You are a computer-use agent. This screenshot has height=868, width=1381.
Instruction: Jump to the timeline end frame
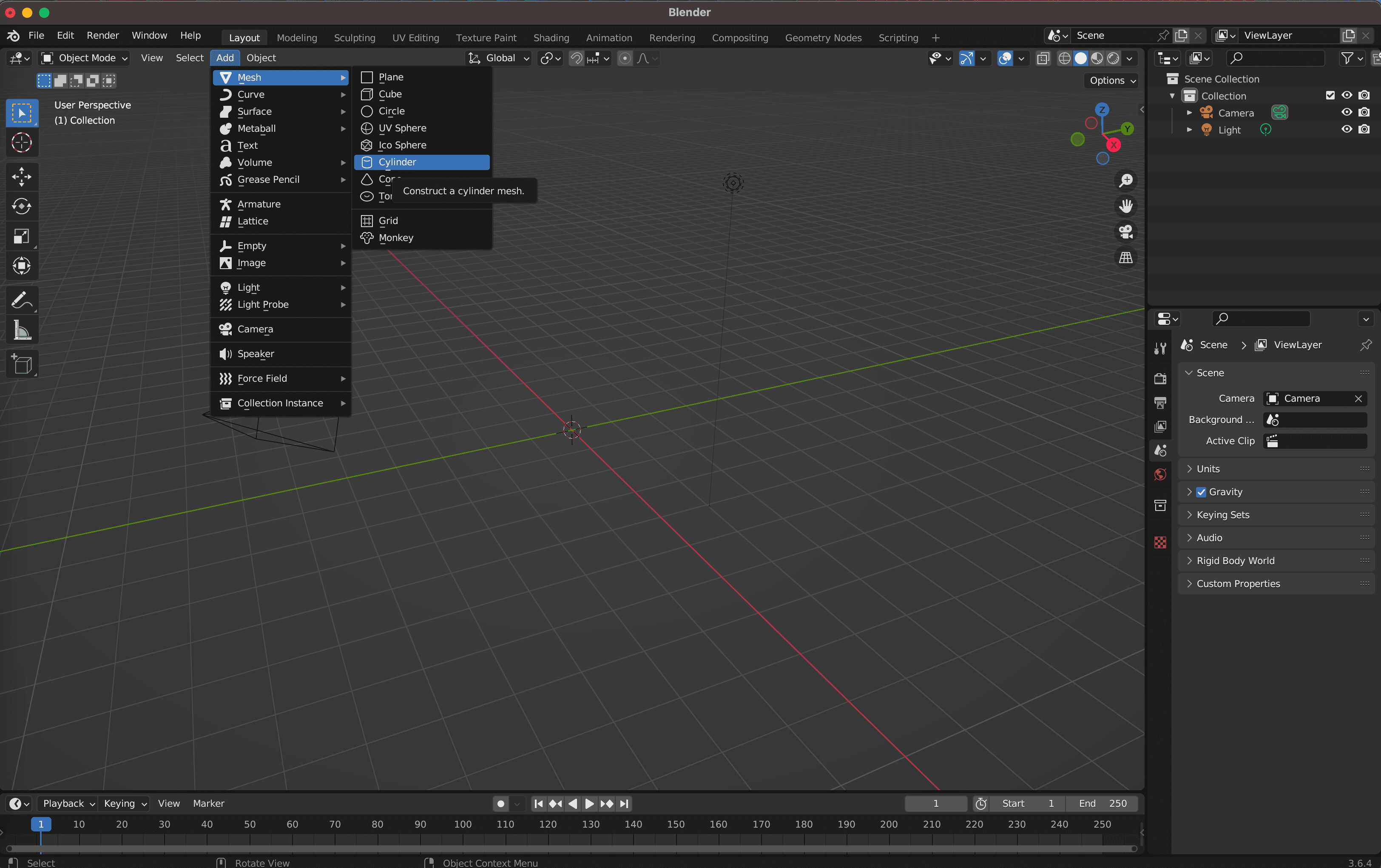[625, 804]
